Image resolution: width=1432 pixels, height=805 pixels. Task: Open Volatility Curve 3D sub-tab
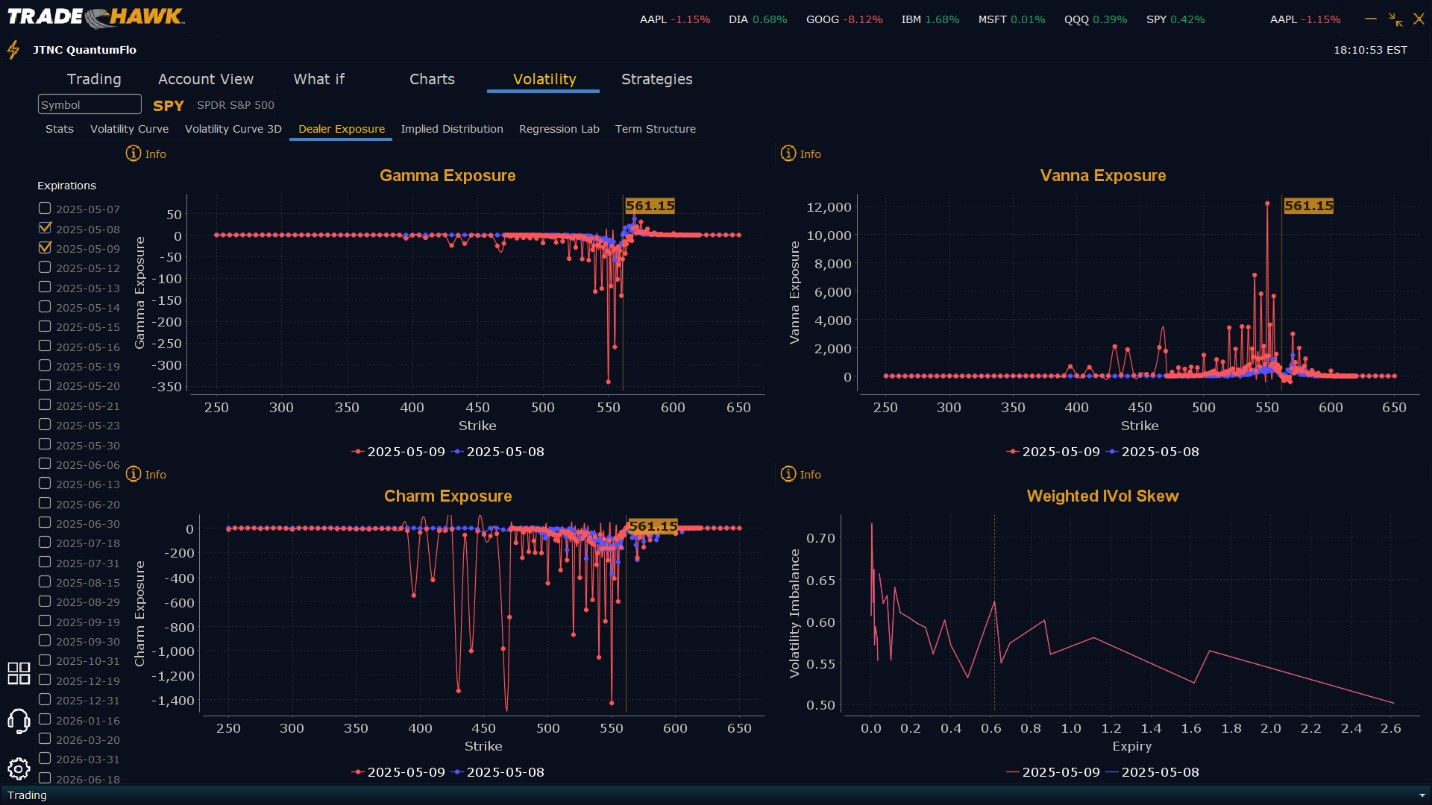(x=233, y=129)
